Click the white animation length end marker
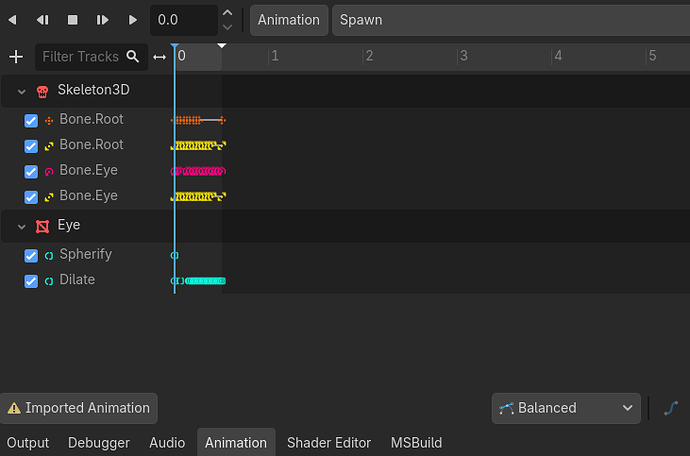 click(x=222, y=45)
